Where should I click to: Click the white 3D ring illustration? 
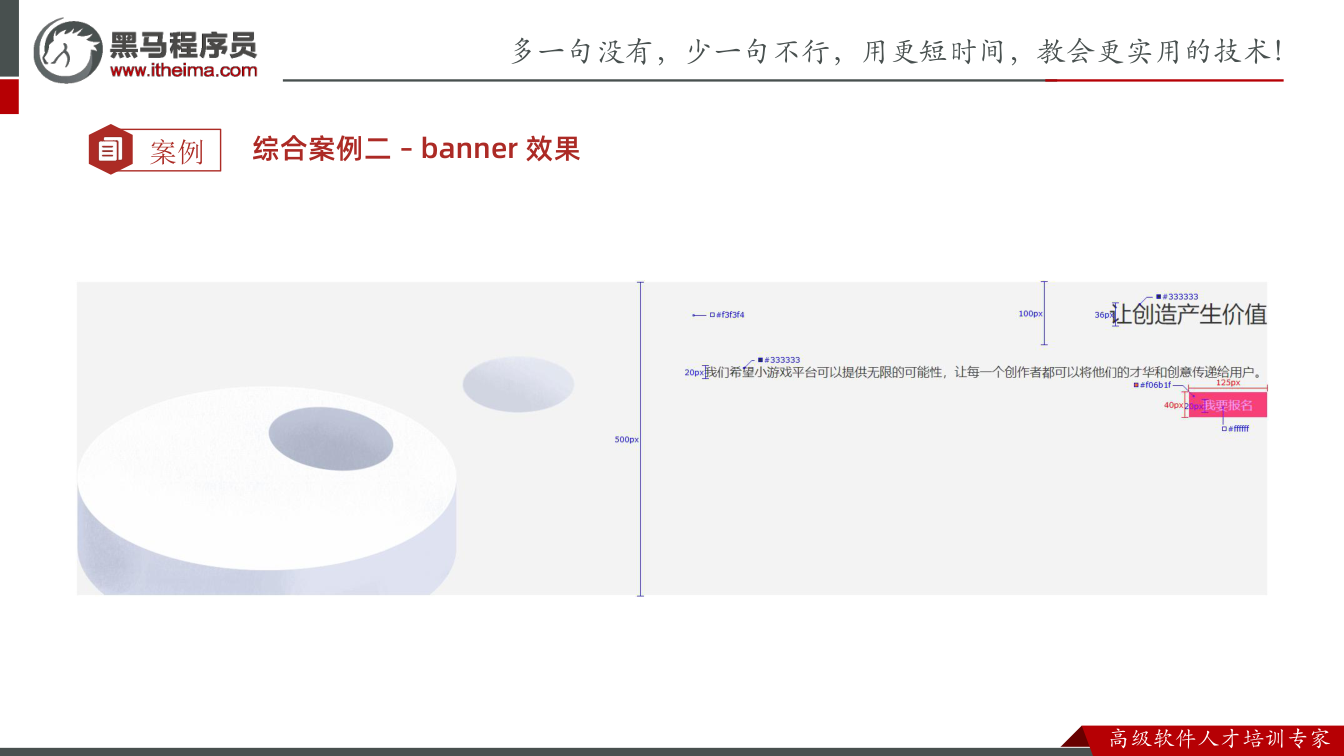coord(267,490)
